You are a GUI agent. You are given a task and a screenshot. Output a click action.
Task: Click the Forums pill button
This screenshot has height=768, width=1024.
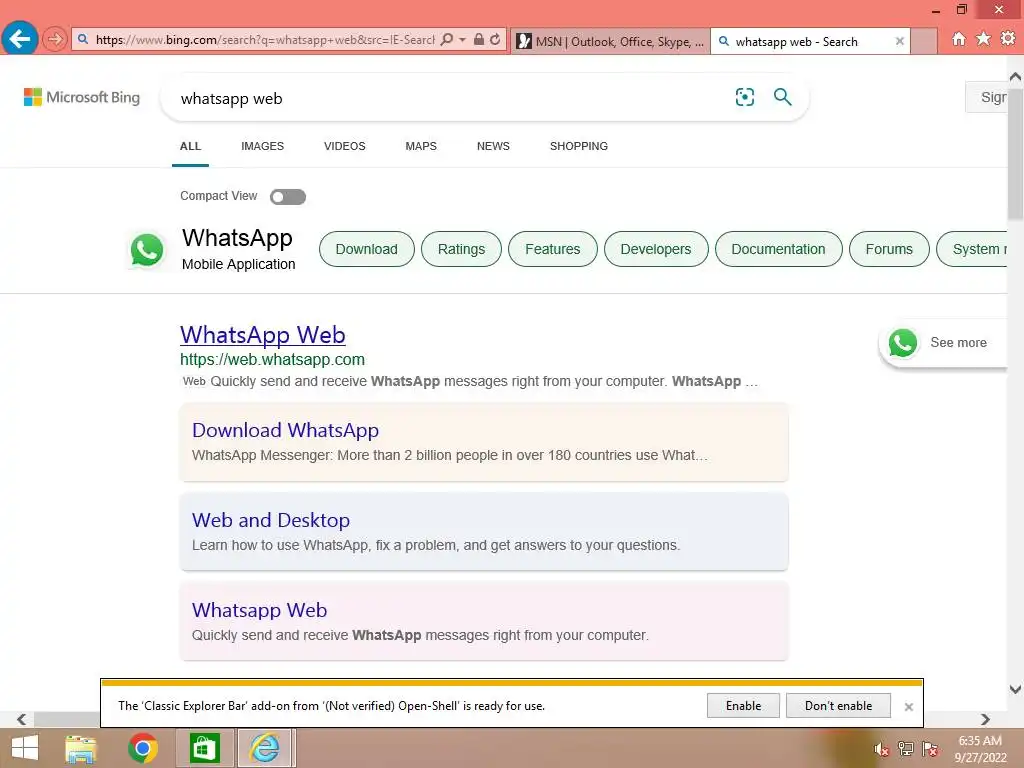pos(889,249)
